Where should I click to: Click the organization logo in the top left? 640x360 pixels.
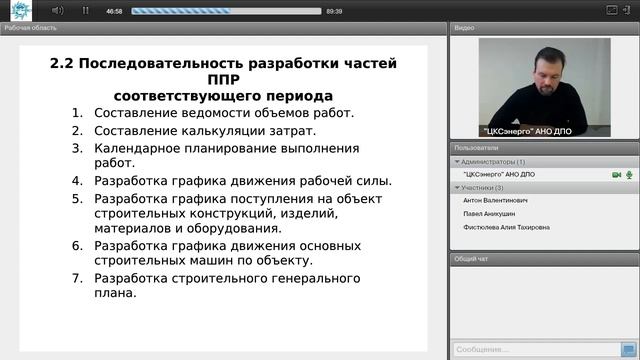click(x=20, y=11)
